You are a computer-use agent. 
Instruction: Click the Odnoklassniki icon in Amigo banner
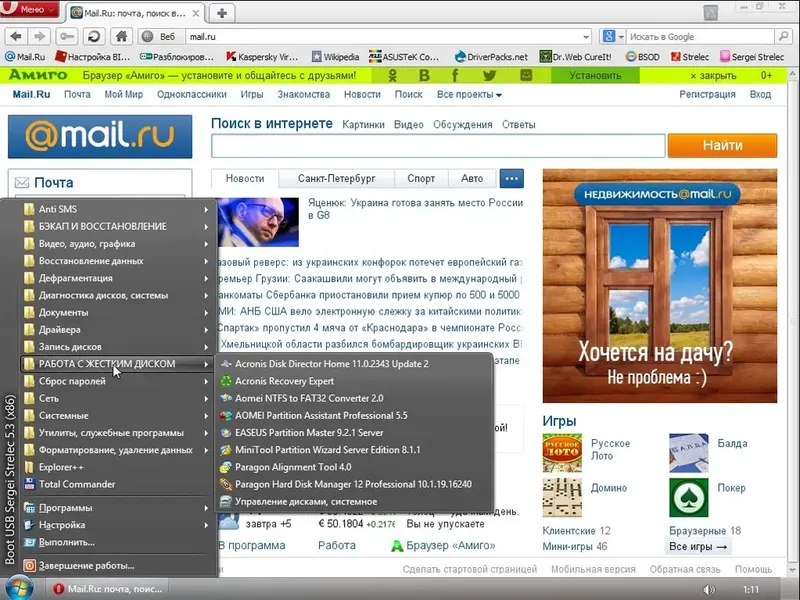point(392,76)
